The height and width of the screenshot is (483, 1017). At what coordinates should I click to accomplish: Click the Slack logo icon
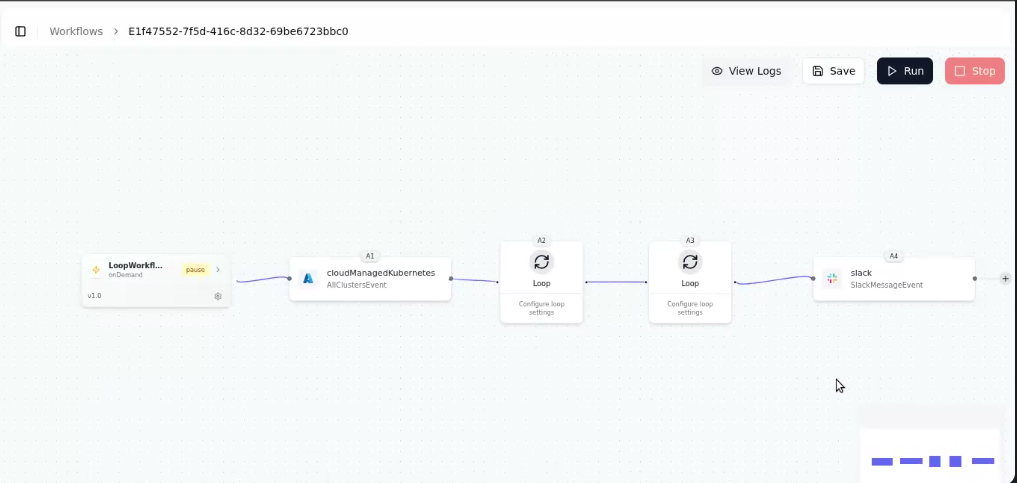pos(832,278)
